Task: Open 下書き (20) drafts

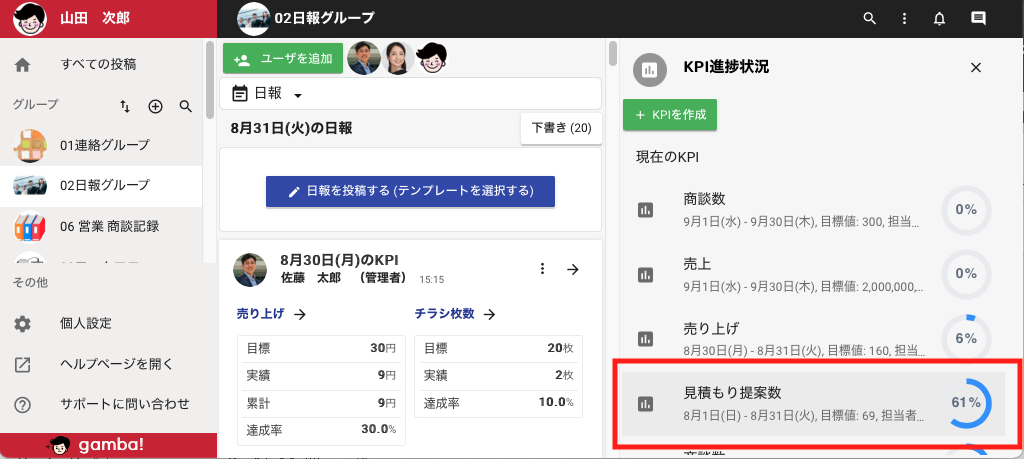Action: (561, 128)
